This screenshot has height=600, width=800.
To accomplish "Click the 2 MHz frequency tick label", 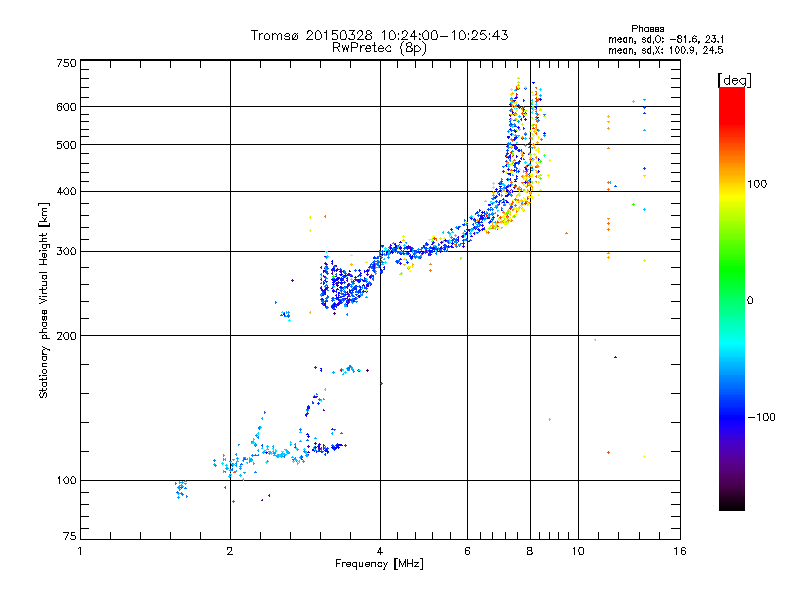I will tap(230, 551).
